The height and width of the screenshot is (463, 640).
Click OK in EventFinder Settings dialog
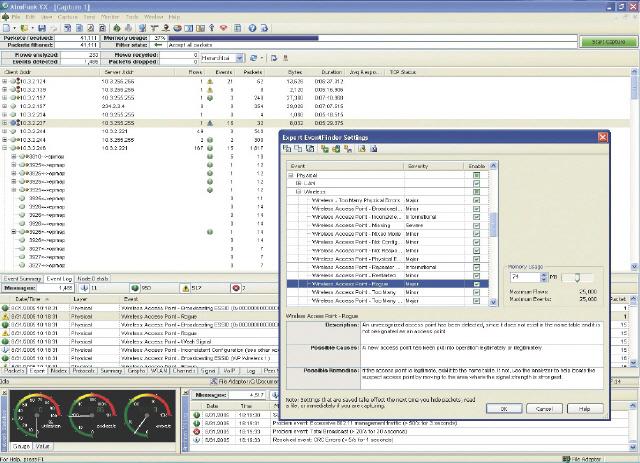[x=504, y=408]
